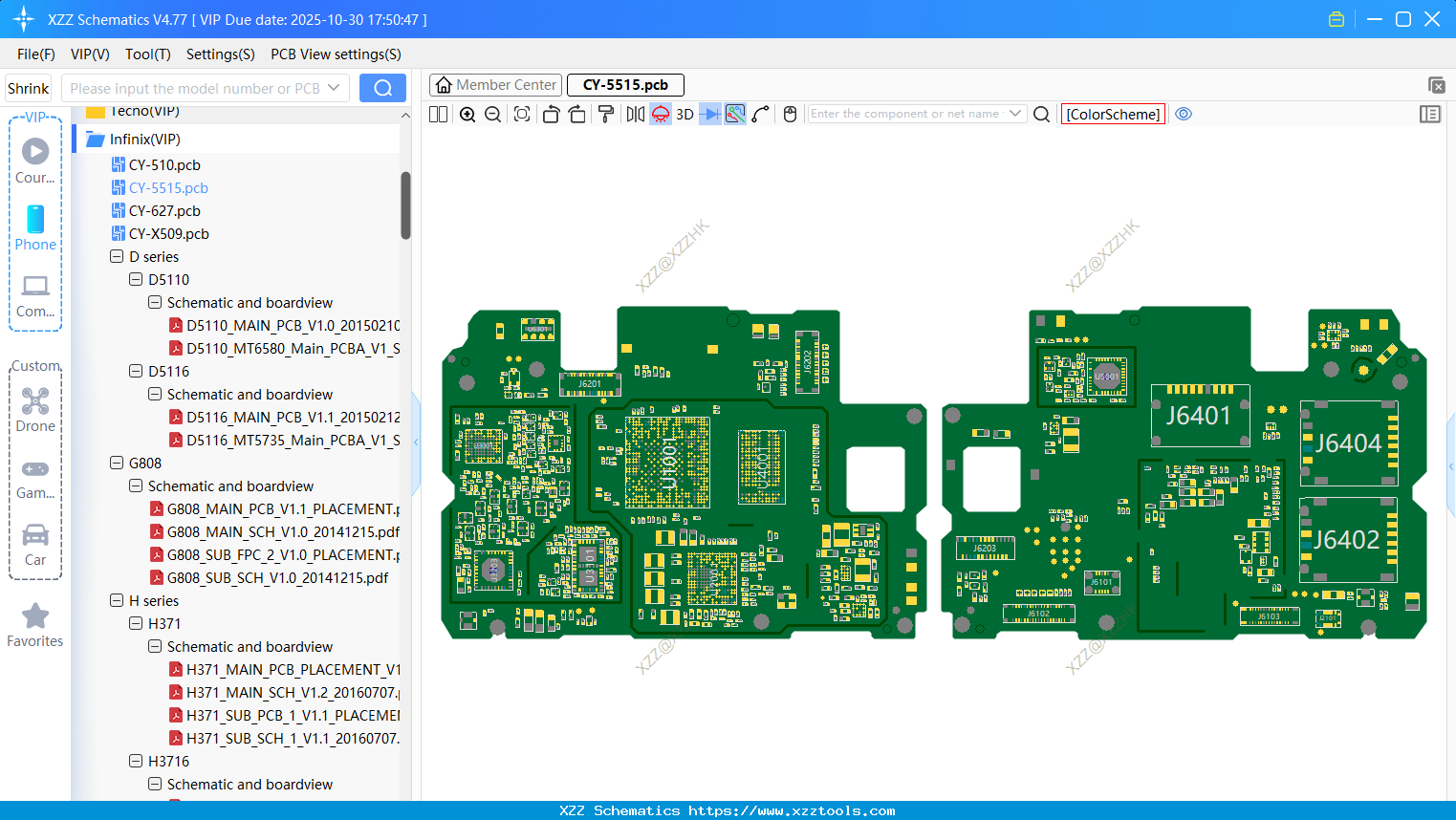The width and height of the screenshot is (1456, 820).
Task: Open the Tool menu
Action: 147,54
